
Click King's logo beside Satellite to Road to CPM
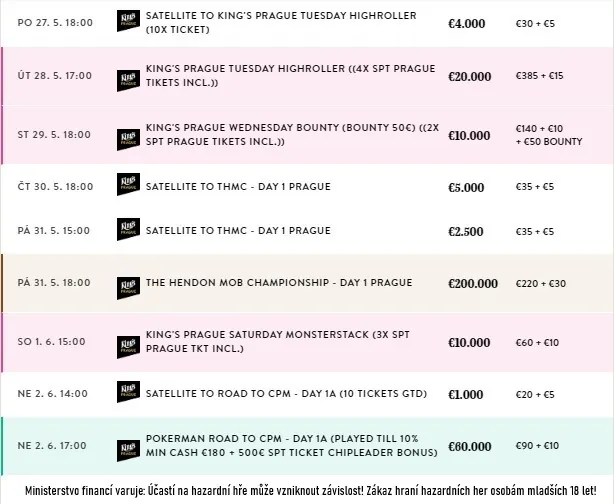coord(128,394)
